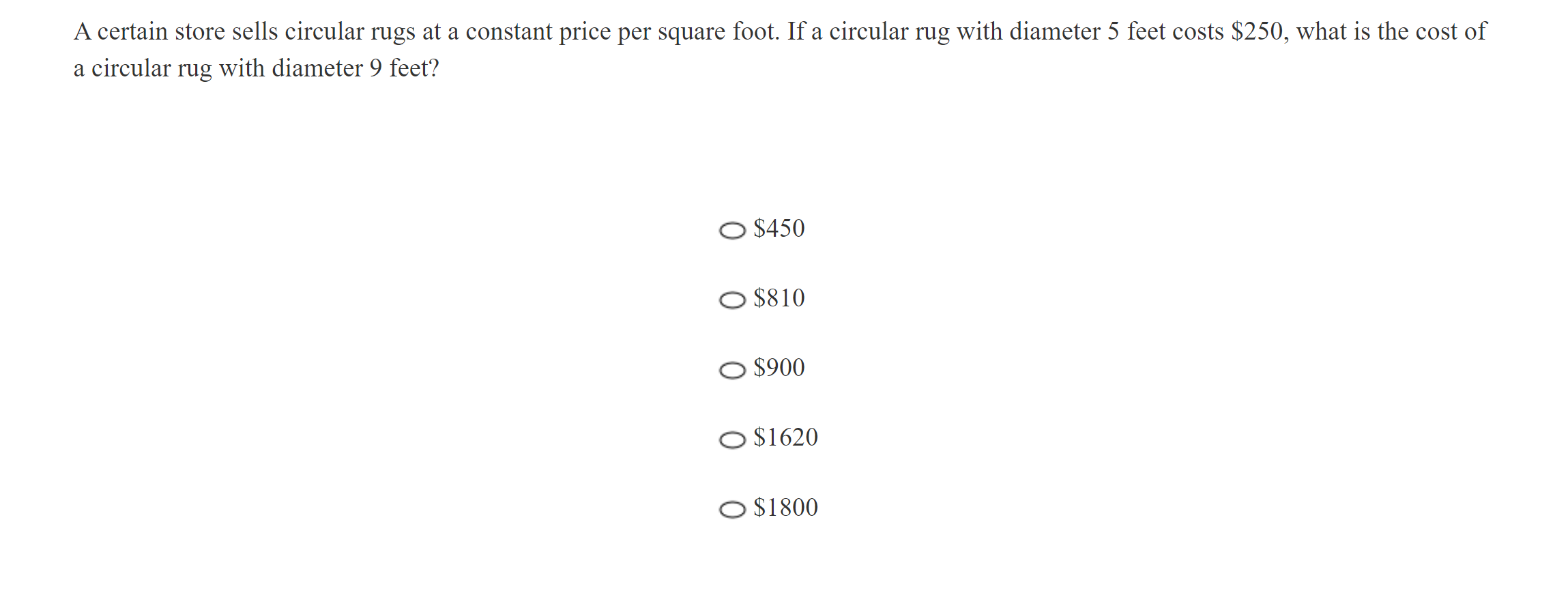This screenshot has width=1568, height=608.
Task: Choose the $810 radio button
Action: coord(732,300)
